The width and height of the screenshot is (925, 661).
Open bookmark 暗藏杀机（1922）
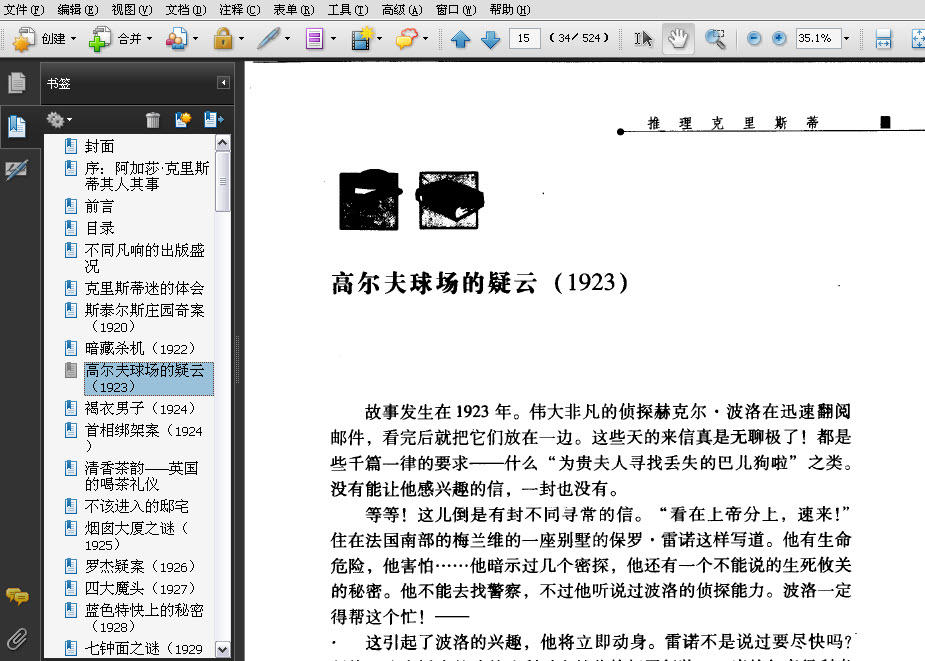140,348
